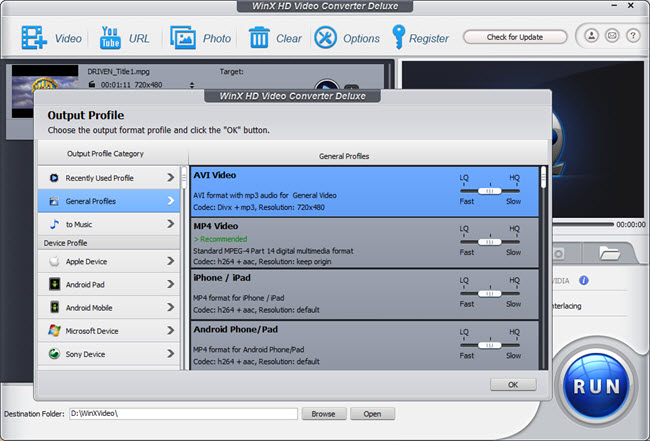Click the Destination Folder path field
Image resolution: width=650 pixels, height=441 pixels.
[x=183, y=413]
